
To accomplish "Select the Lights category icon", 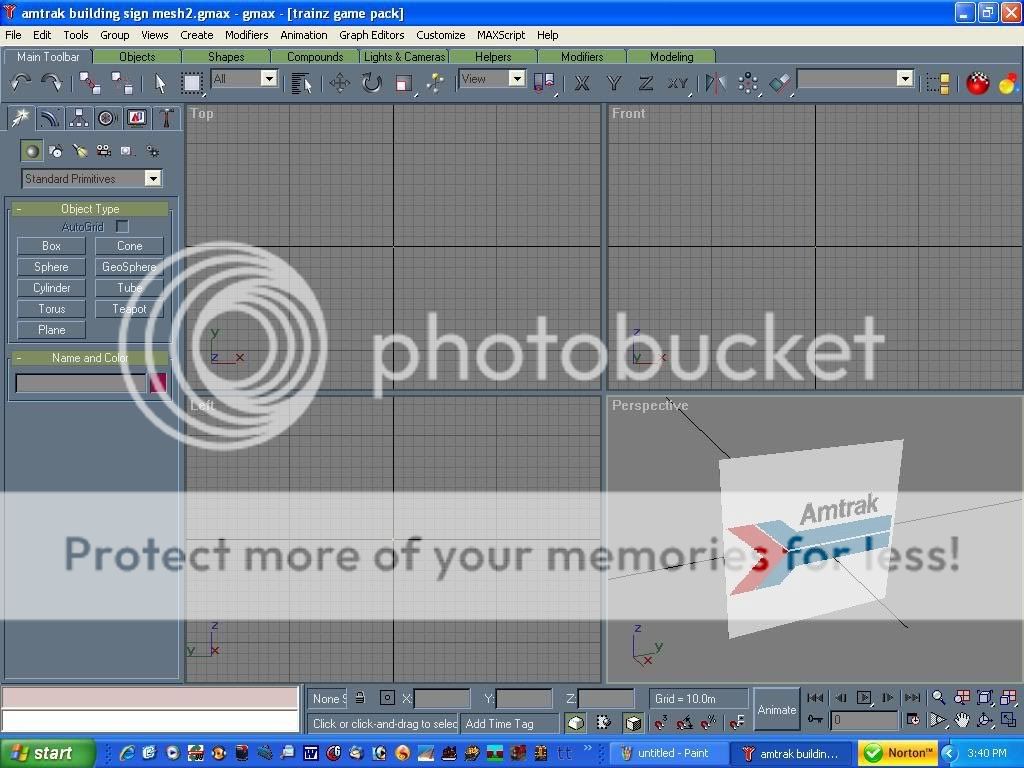I will (x=80, y=152).
